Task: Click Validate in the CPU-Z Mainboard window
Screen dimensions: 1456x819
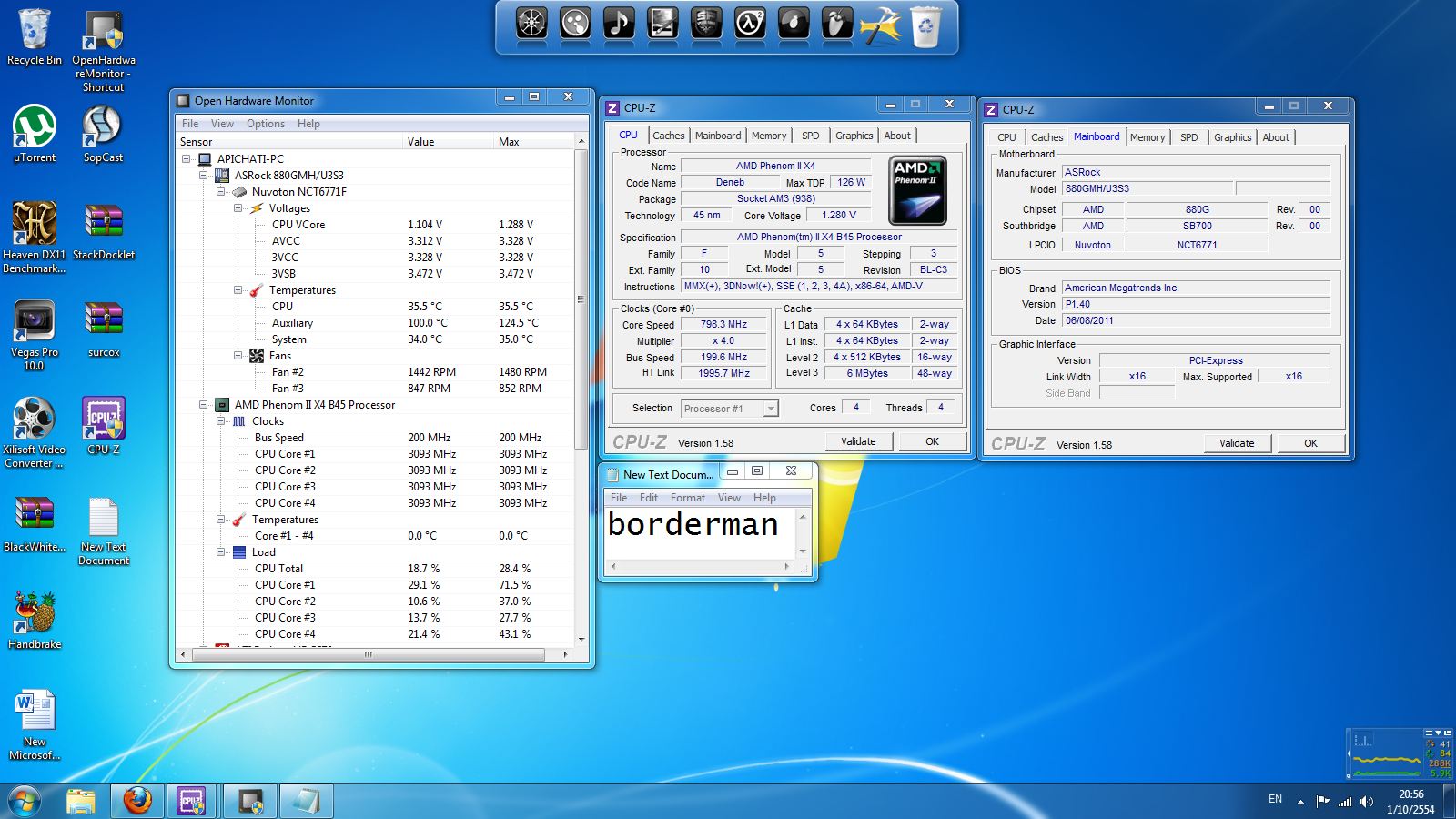Action: click(x=1237, y=443)
